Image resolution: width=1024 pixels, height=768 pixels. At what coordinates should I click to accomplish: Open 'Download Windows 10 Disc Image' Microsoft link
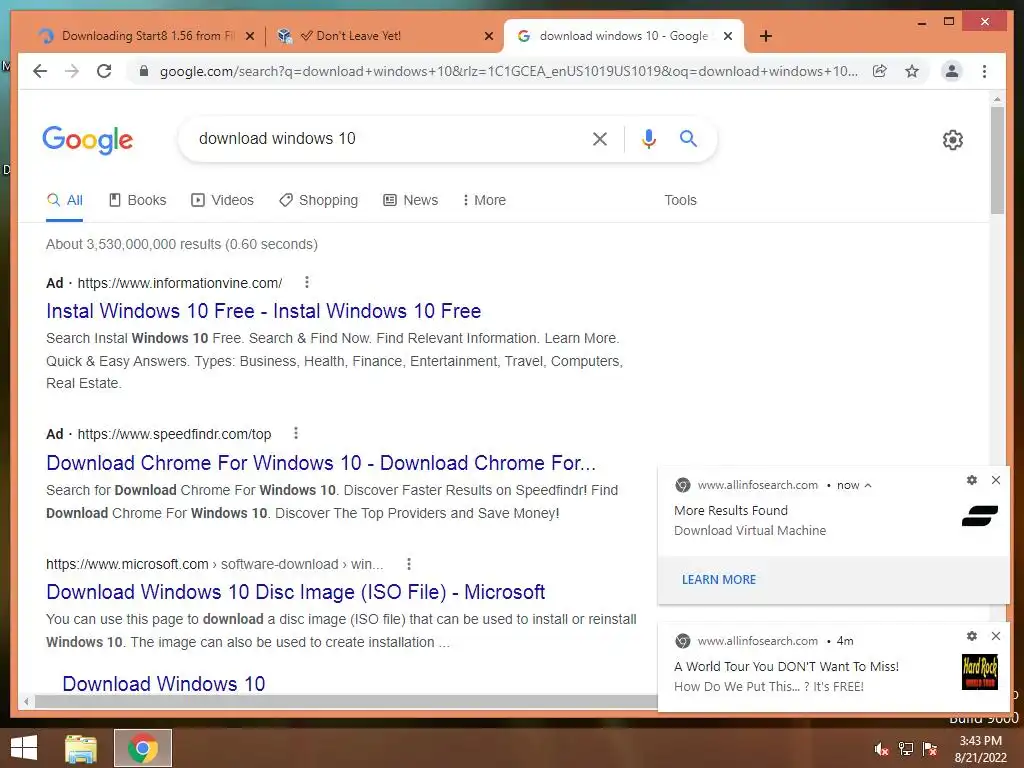pyautogui.click(x=295, y=592)
